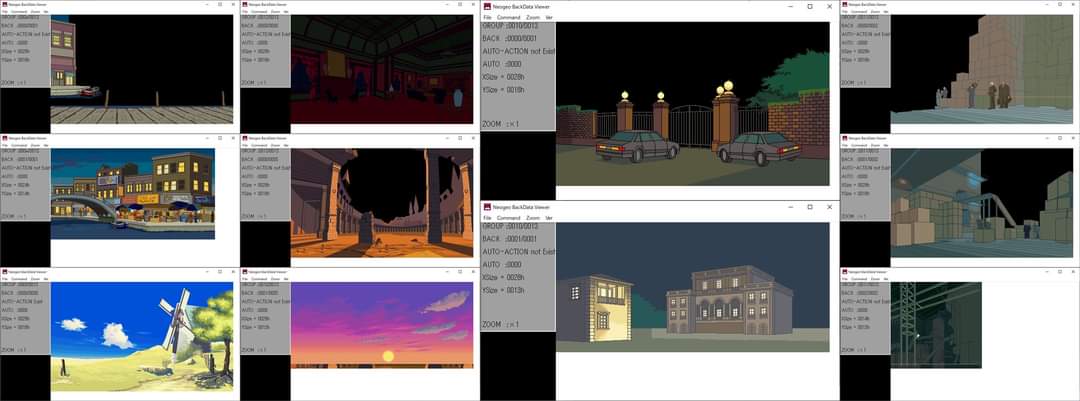The height and width of the screenshot is (401, 1080).
Task: Close the windmill window
Action: click(x=233, y=271)
